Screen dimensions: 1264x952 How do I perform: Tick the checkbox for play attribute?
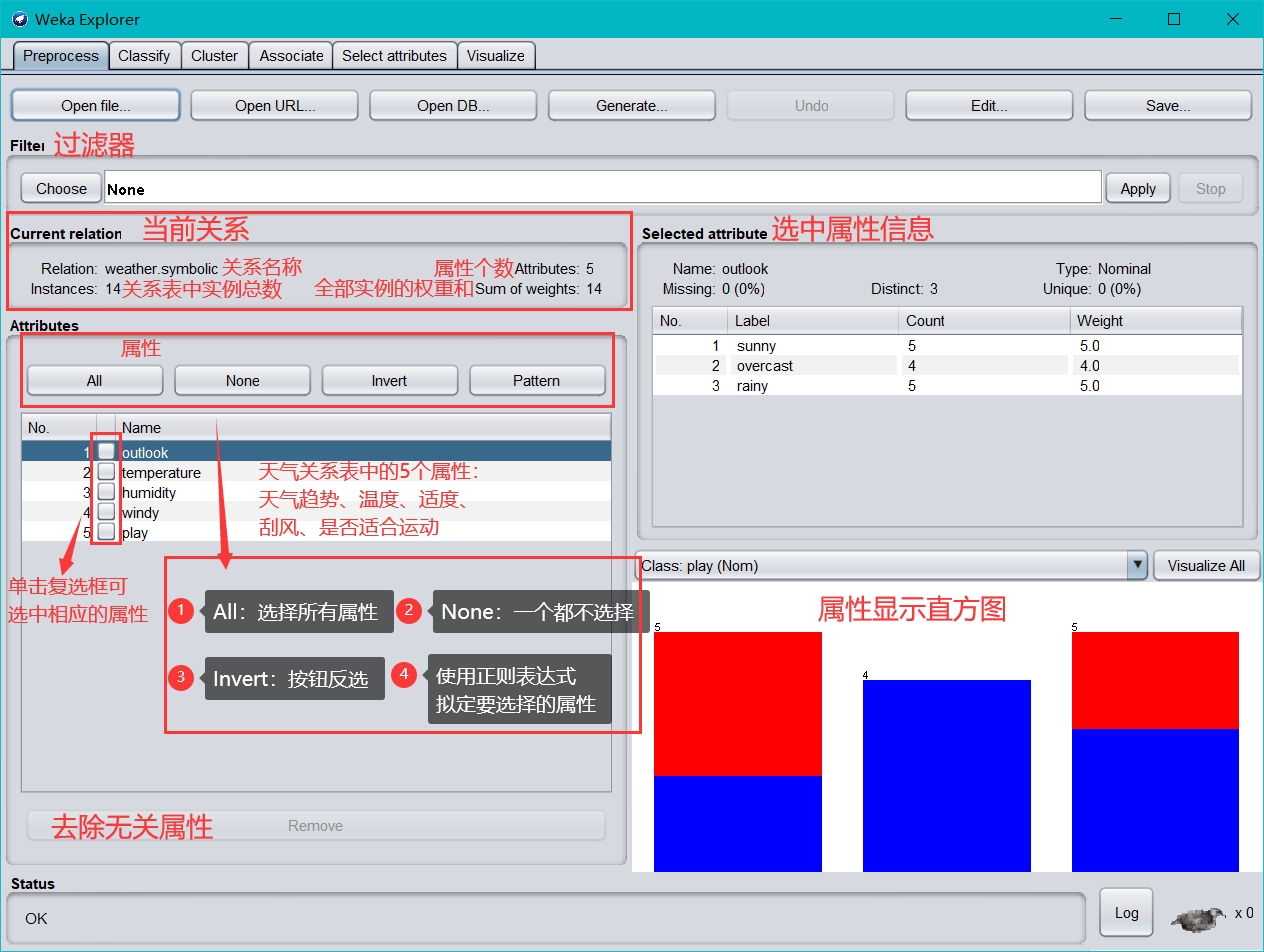(x=106, y=532)
